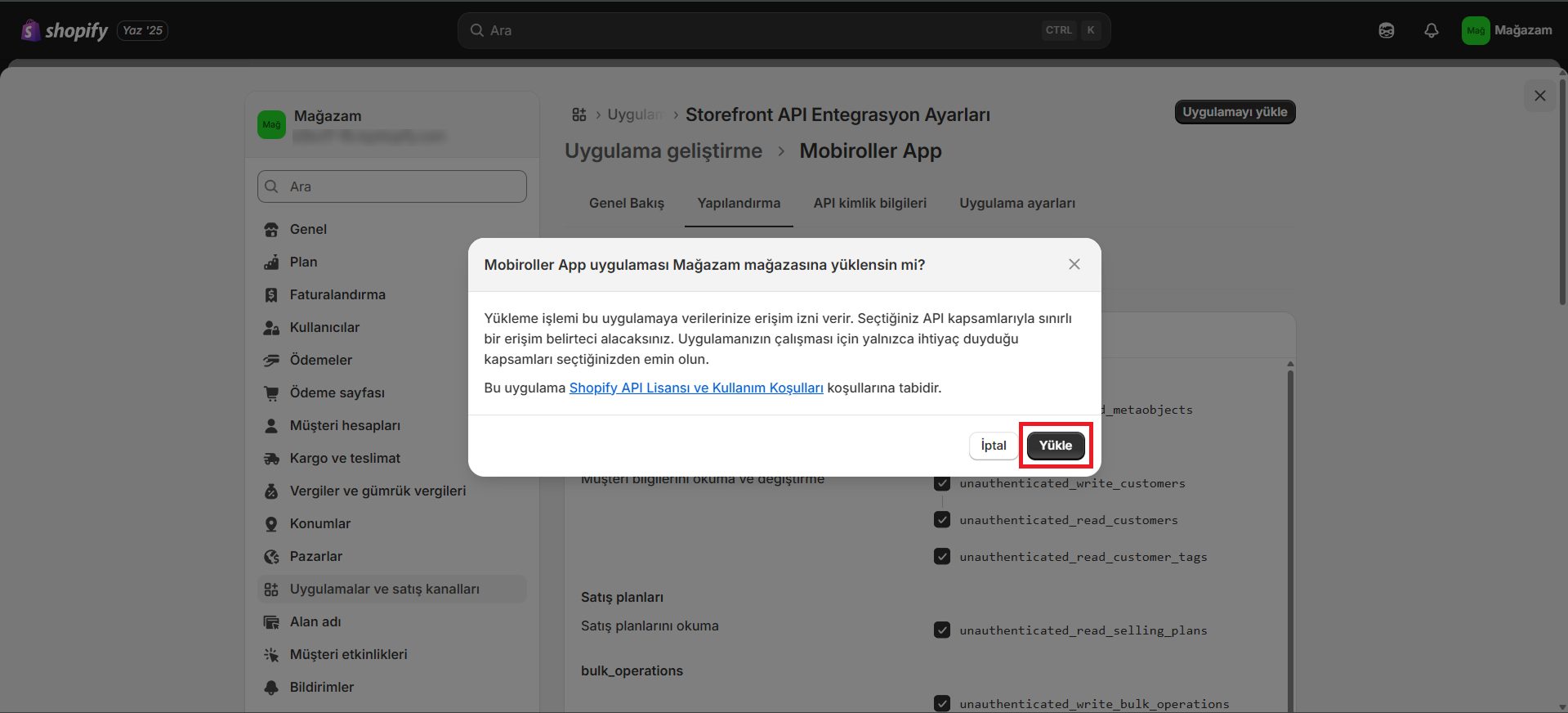Click the Mobiroller App page title
The image size is (1568, 713).
pyautogui.click(x=870, y=151)
